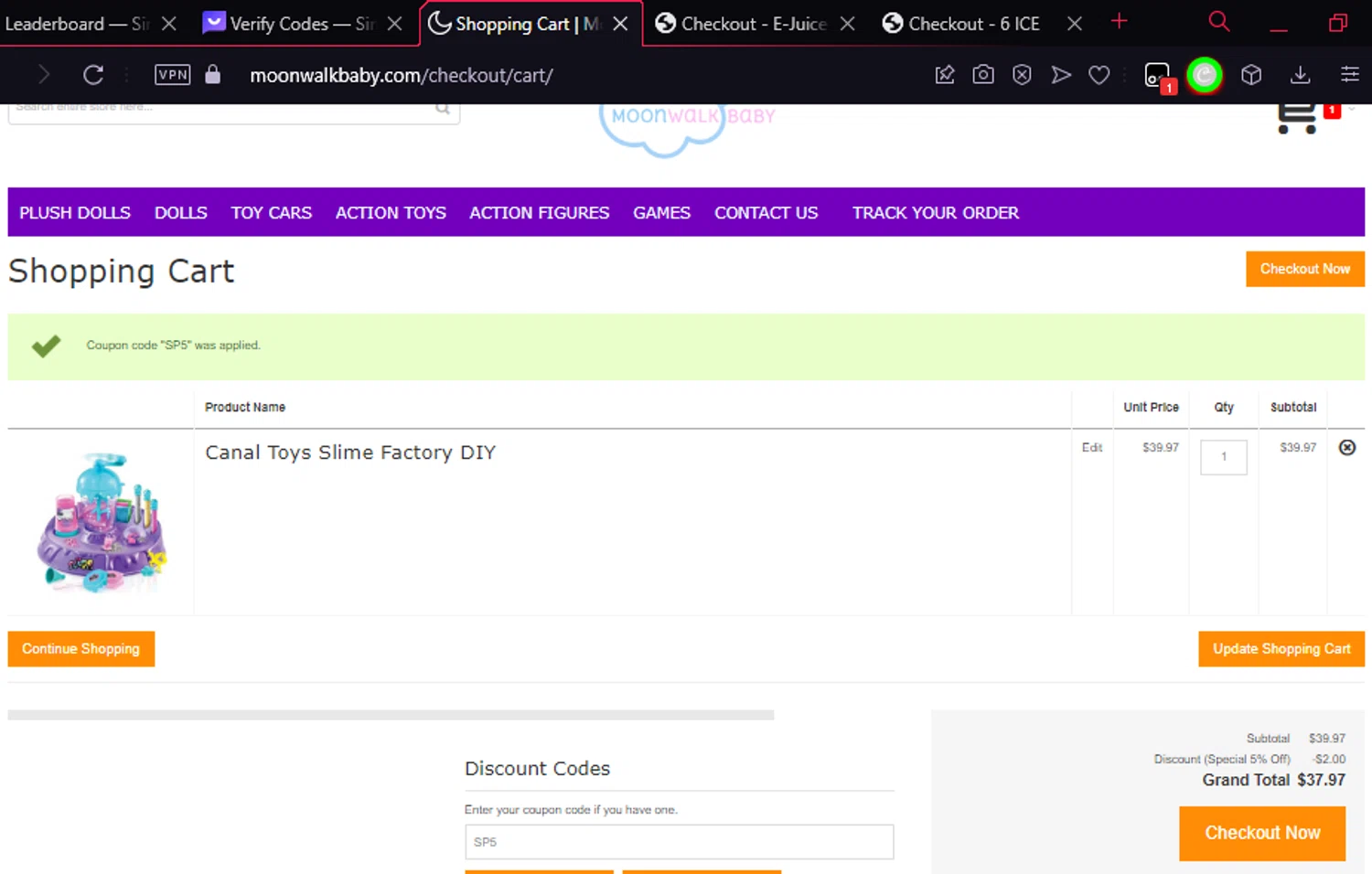The width and height of the screenshot is (1372, 874).
Task: Close the Verify Codes tab
Action: [x=394, y=24]
